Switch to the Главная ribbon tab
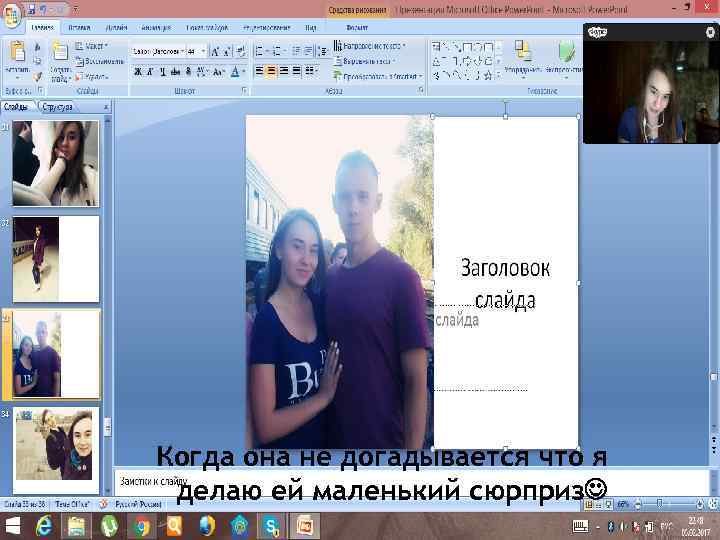The image size is (720, 540). [x=42, y=28]
